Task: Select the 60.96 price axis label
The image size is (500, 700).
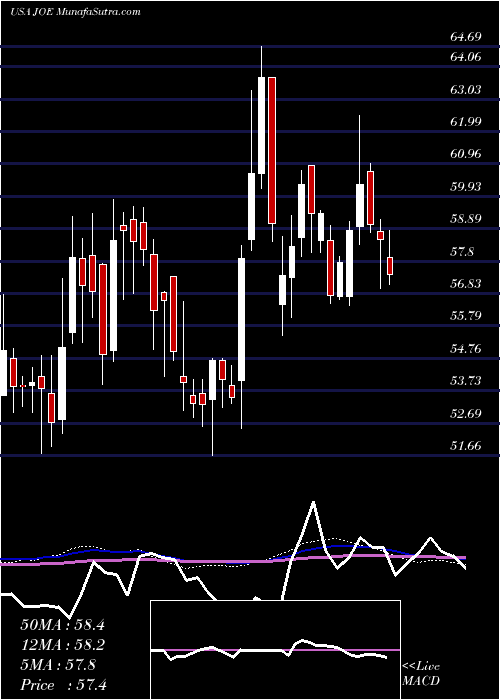Action: click(x=465, y=154)
